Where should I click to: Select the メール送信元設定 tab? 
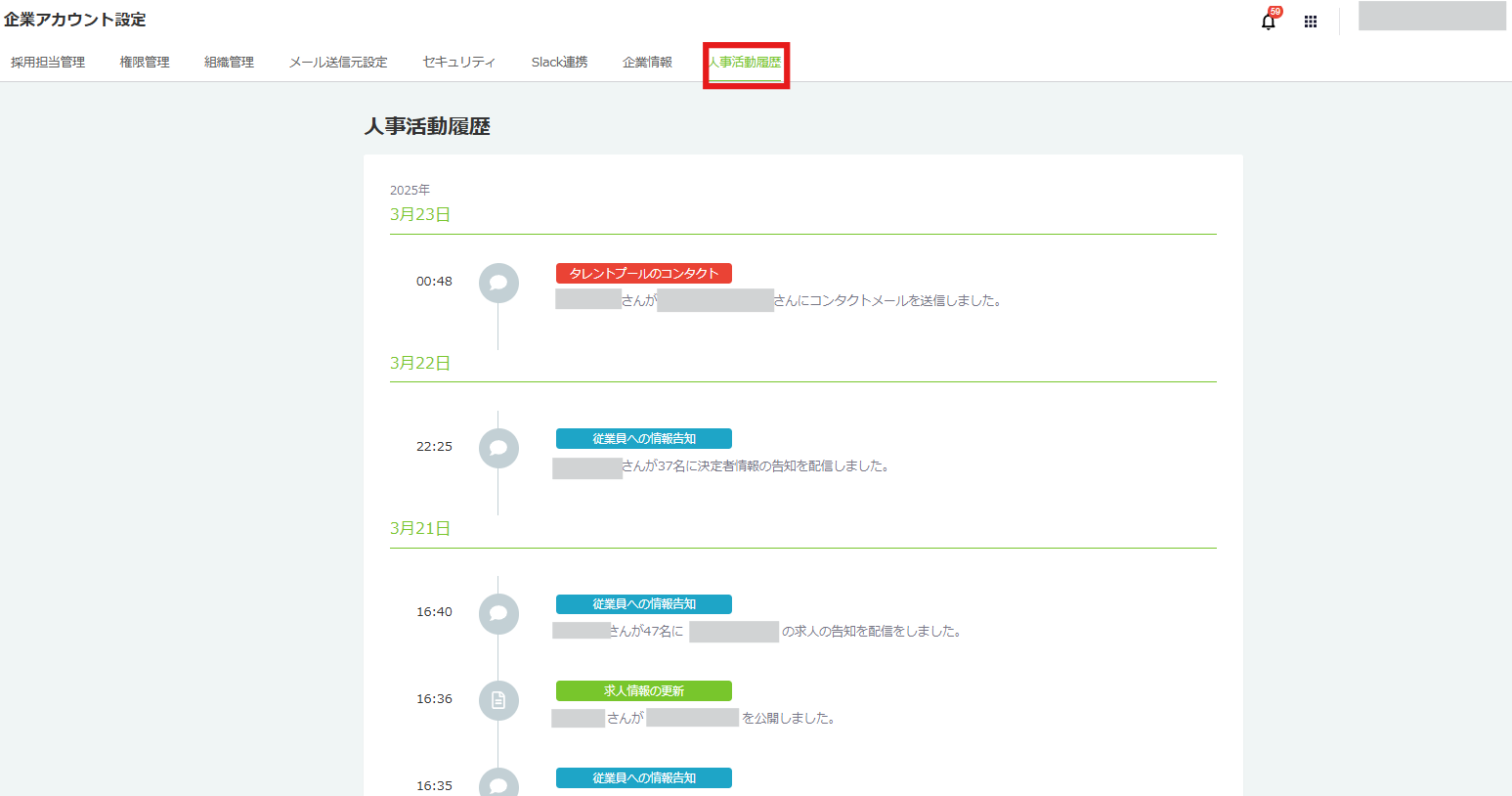pos(338,63)
